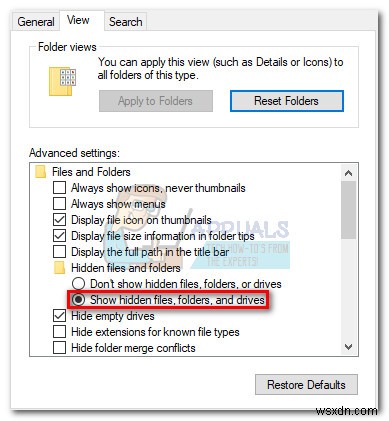The width and height of the screenshot is (389, 421).
Task: Toggle Display file size information in folder tips
Action: 59,236
